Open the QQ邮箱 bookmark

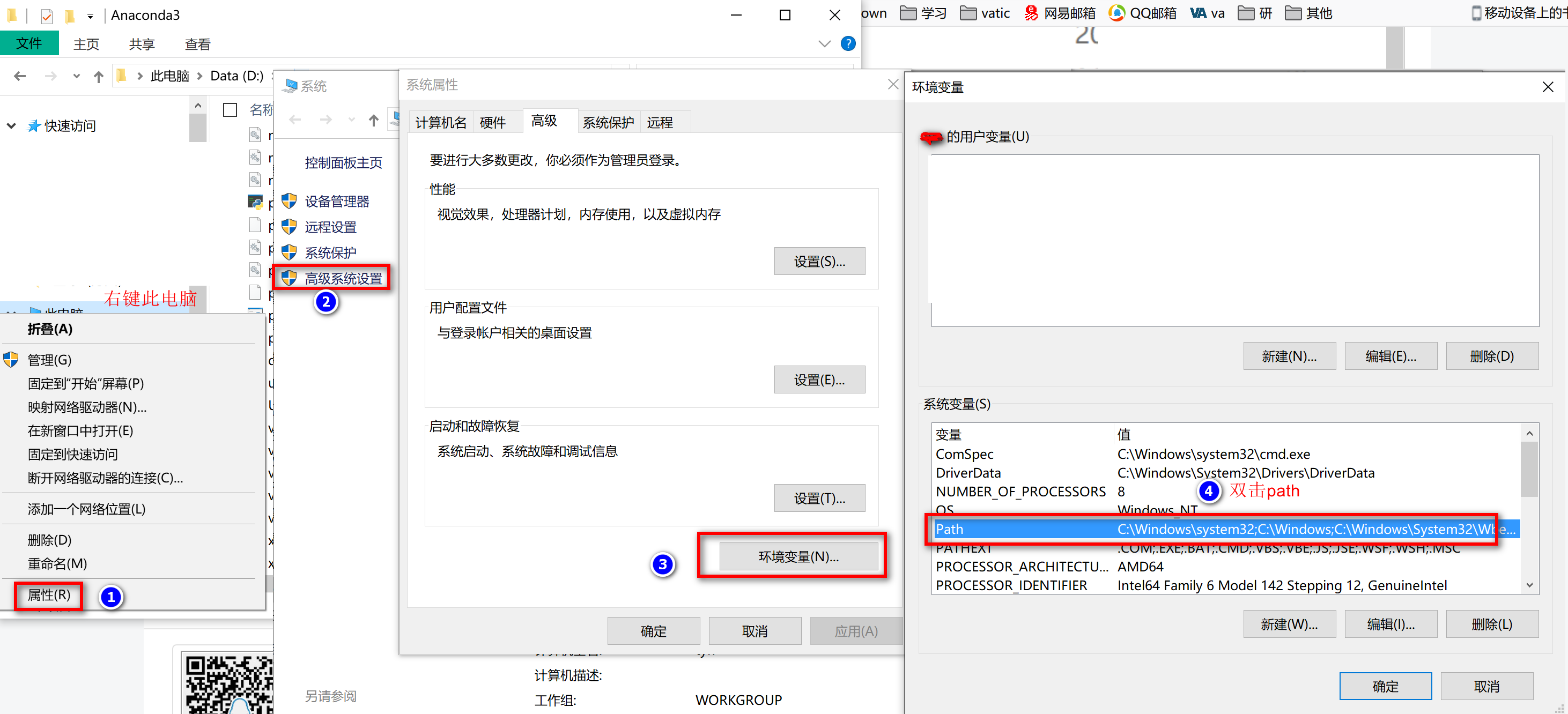pyautogui.click(x=1142, y=13)
